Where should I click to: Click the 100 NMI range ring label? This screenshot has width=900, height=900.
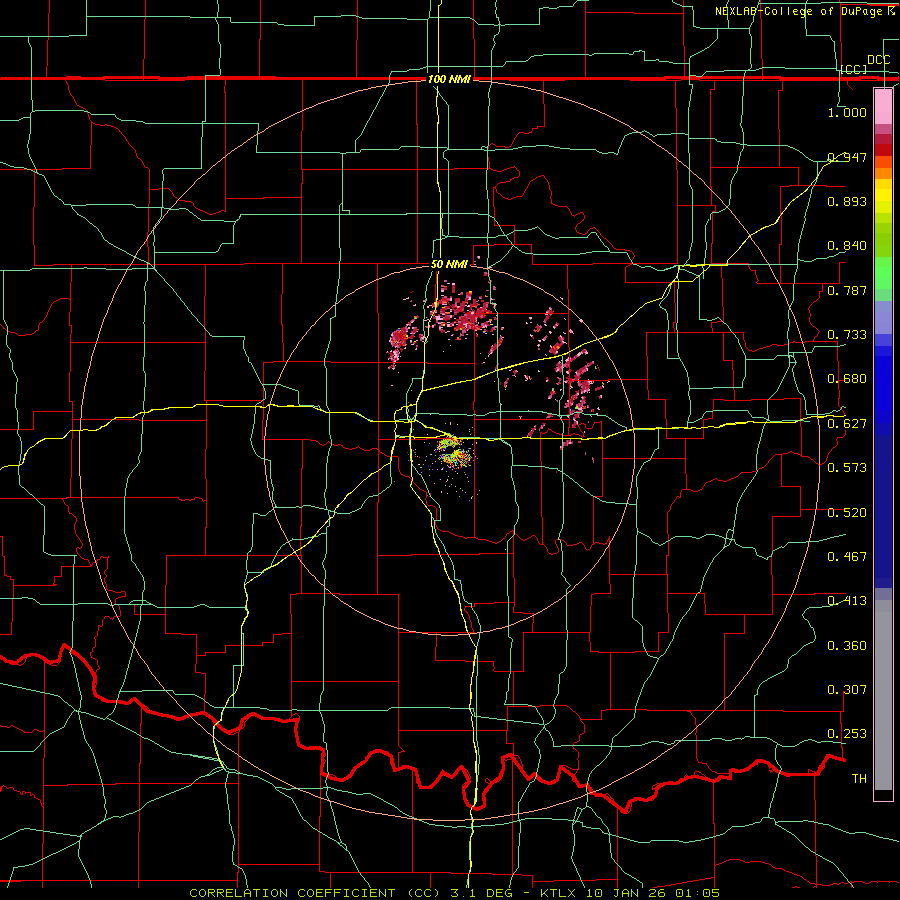point(449,79)
